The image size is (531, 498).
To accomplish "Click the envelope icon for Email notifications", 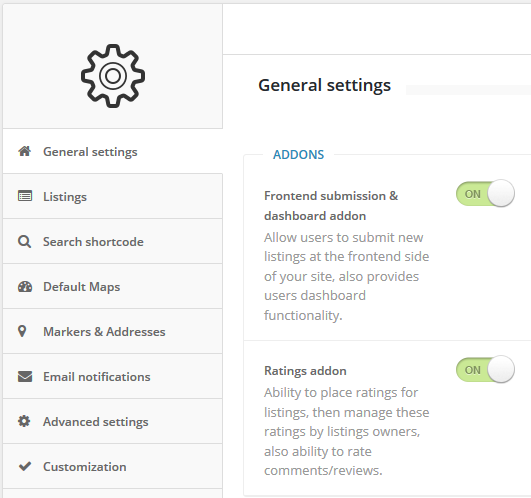I will [x=25, y=376].
